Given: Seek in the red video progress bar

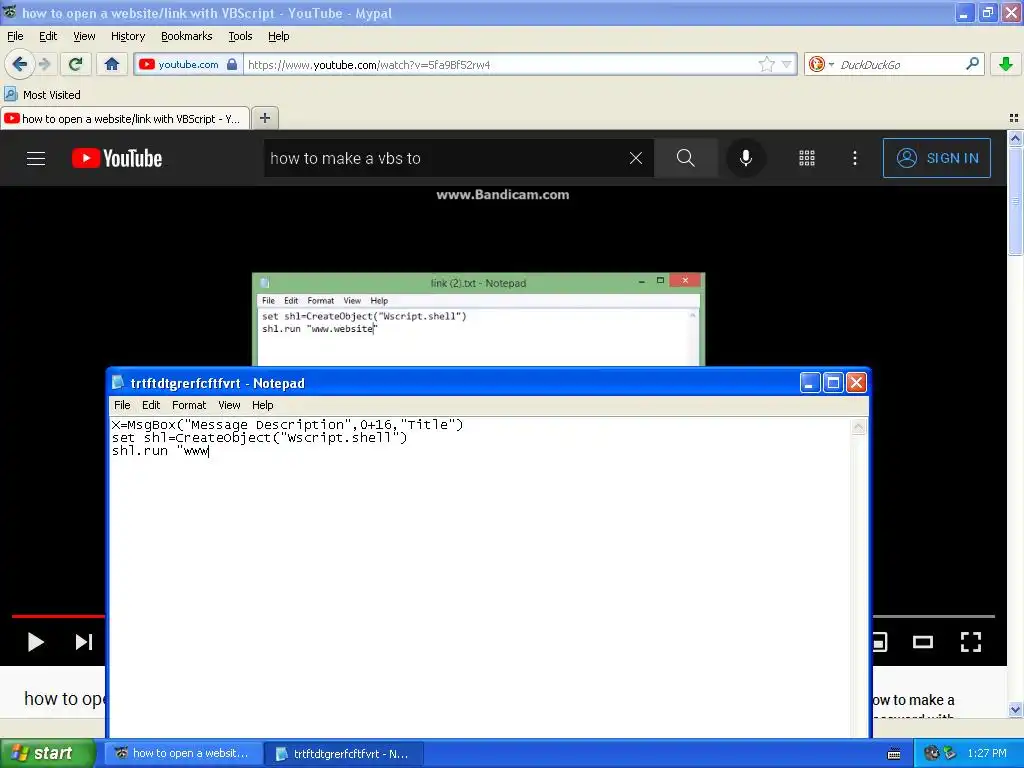Looking at the screenshot, I should (x=58, y=616).
